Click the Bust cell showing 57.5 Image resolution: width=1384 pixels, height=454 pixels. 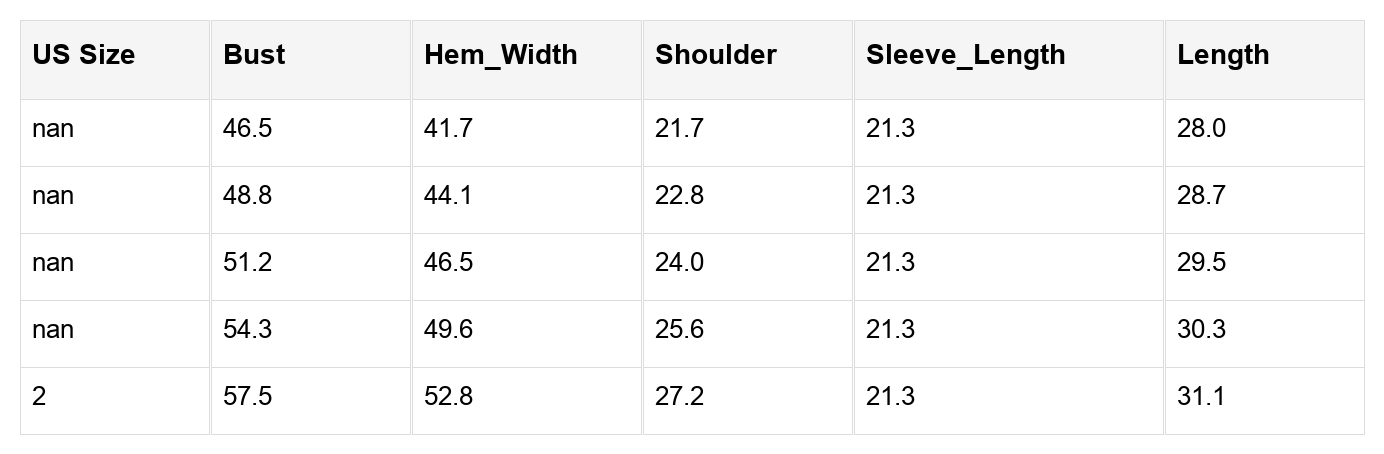247,397
